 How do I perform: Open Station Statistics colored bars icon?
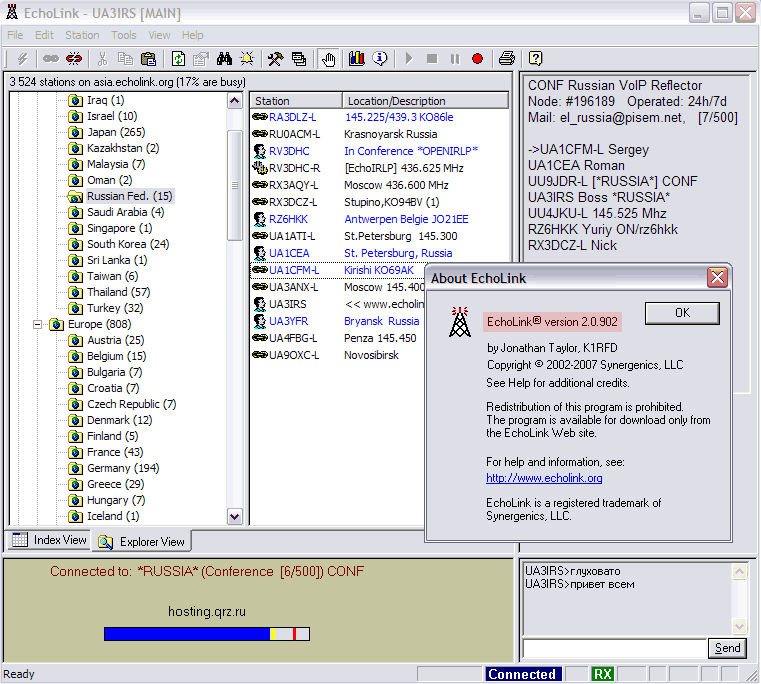click(x=357, y=59)
